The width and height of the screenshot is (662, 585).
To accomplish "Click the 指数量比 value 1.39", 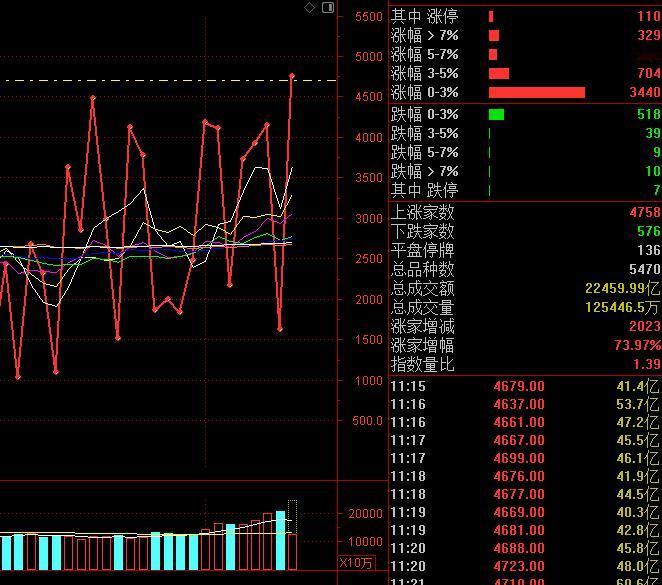I will 647,364.
